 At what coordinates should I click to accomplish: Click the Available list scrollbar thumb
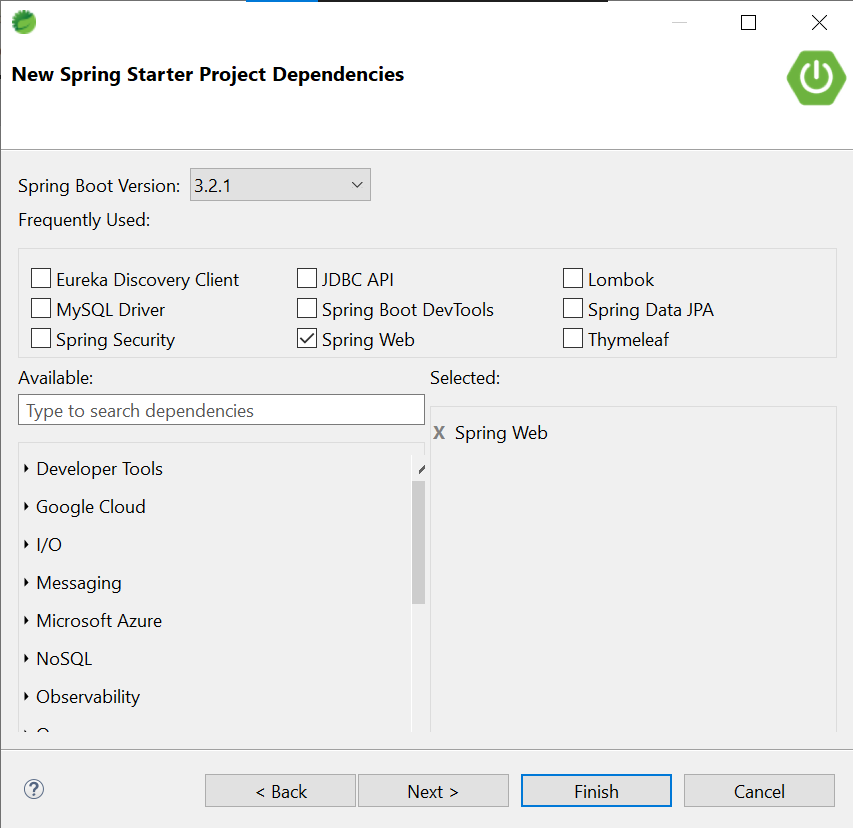pyautogui.click(x=418, y=542)
